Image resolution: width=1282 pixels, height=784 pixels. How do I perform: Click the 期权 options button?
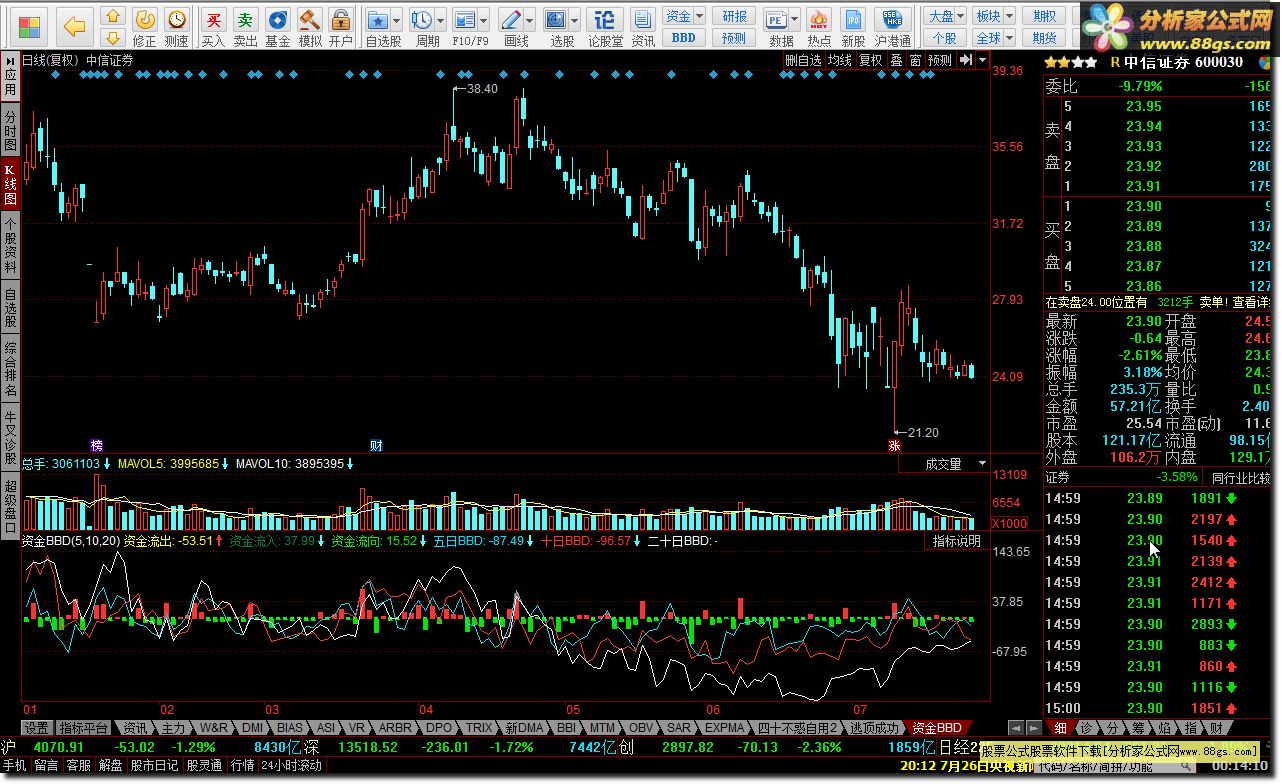(x=1045, y=16)
